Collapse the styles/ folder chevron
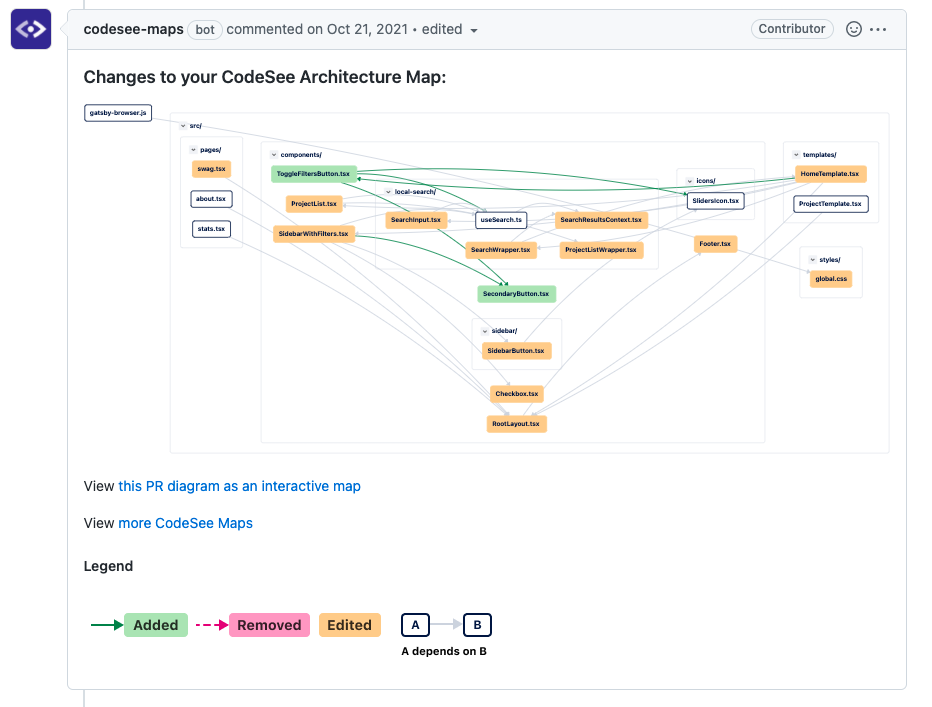The width and height of the screenshot is (932, 707). (813, 259)
